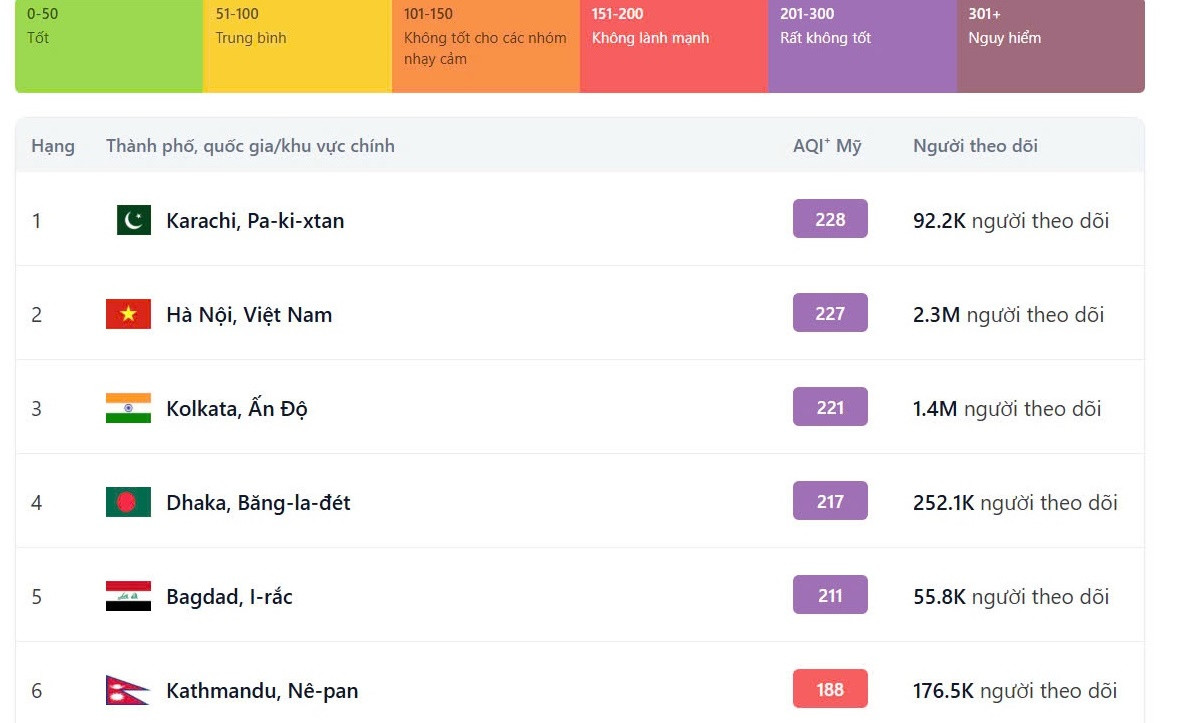Open the Dhaka, Băng-la-đét entry

tap(258, 503)
